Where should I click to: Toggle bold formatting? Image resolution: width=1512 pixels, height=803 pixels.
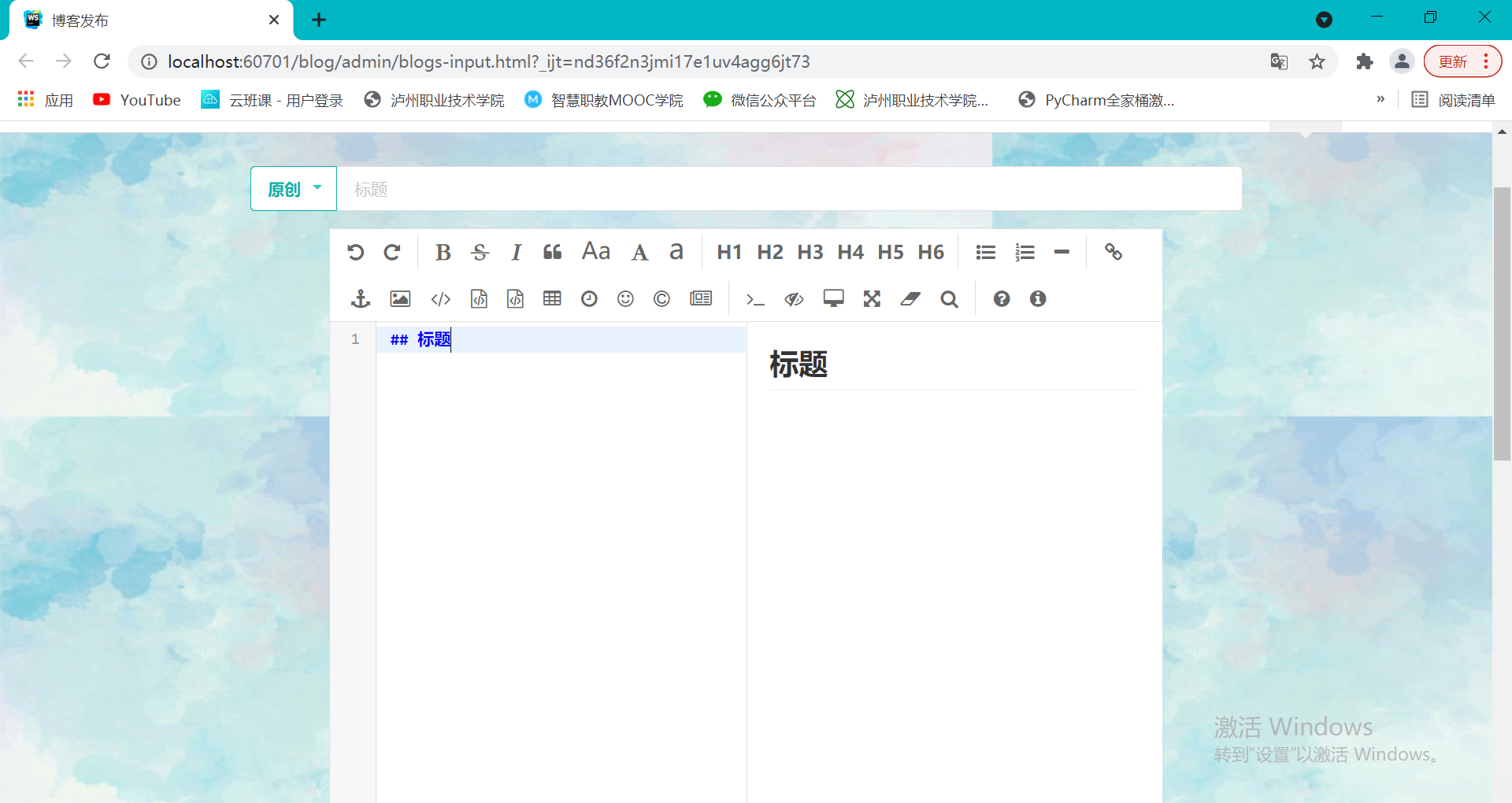point(443,252)
